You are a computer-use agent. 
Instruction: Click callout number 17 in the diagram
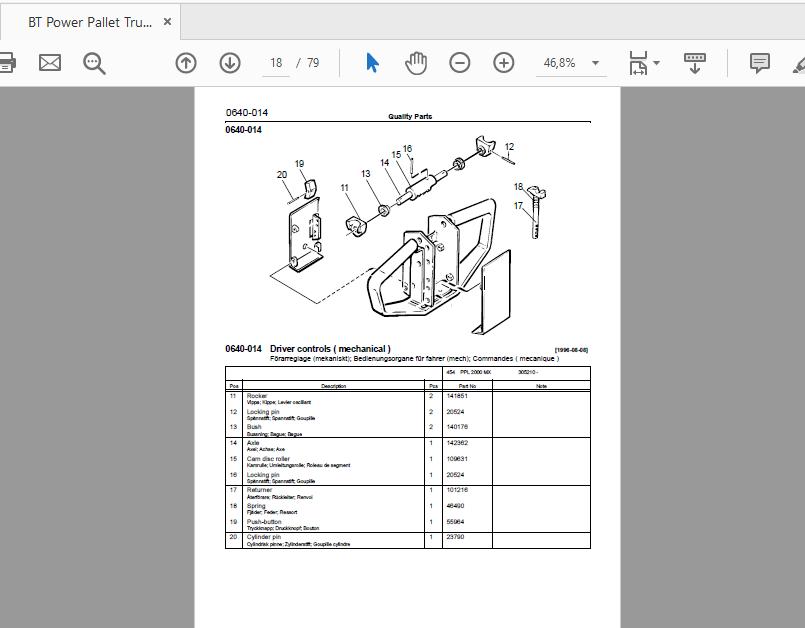(x=518, y=206)
